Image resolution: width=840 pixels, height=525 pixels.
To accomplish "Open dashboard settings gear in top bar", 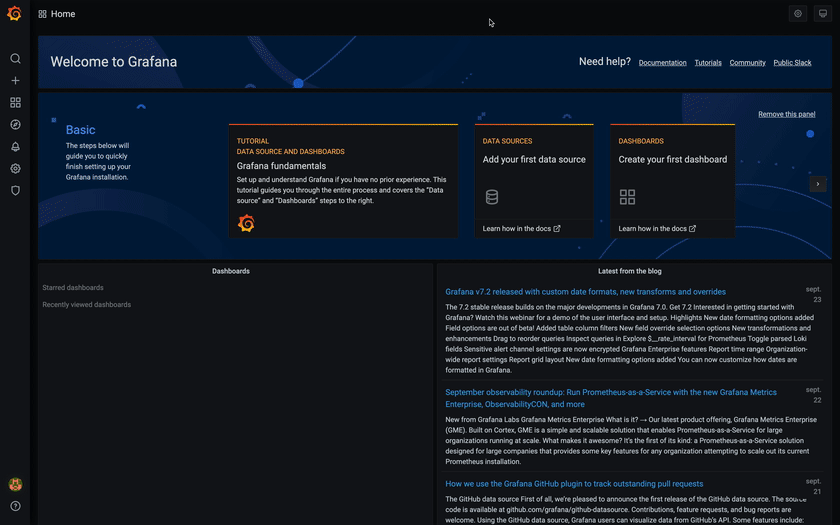I will click(x=798, y=14).
